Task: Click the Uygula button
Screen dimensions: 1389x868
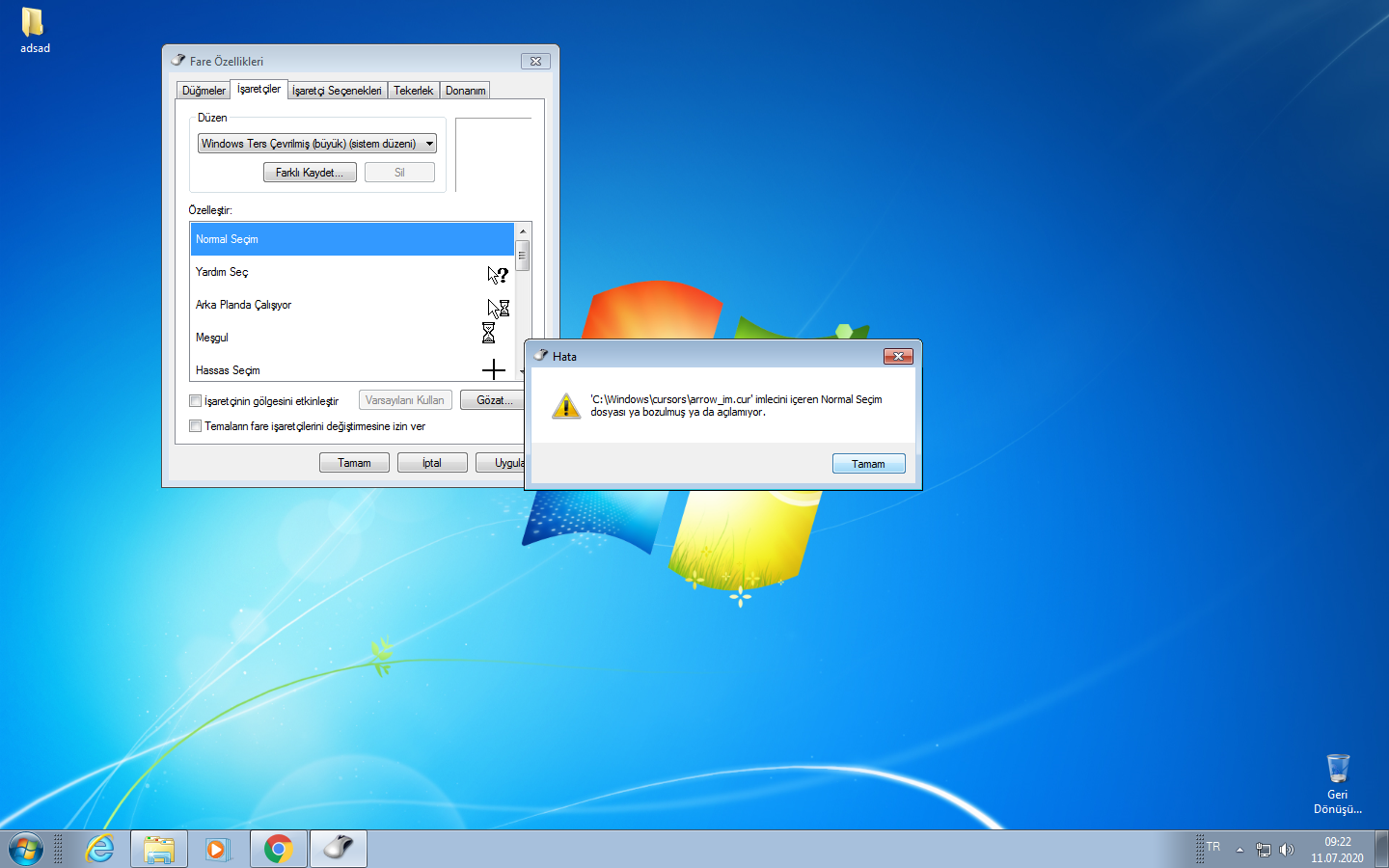Action: 501,463
